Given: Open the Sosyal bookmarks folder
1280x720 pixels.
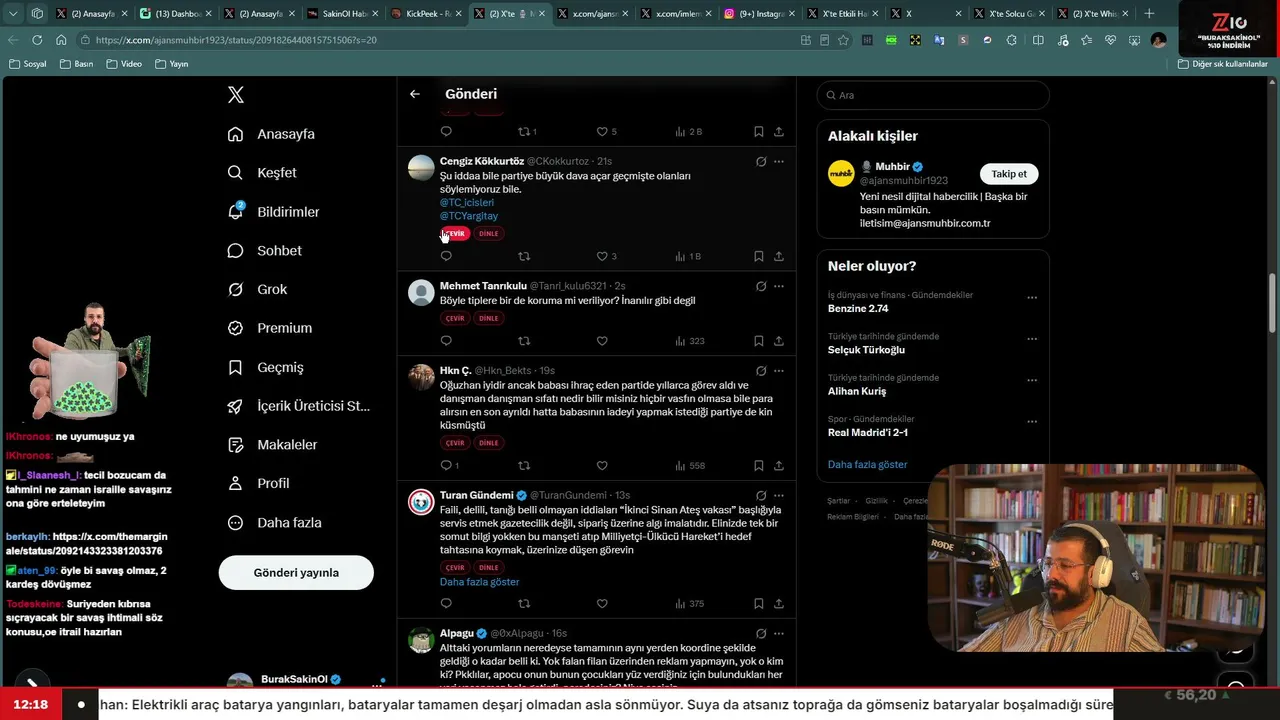Looking at the screenshot, I should click(28, 64).
